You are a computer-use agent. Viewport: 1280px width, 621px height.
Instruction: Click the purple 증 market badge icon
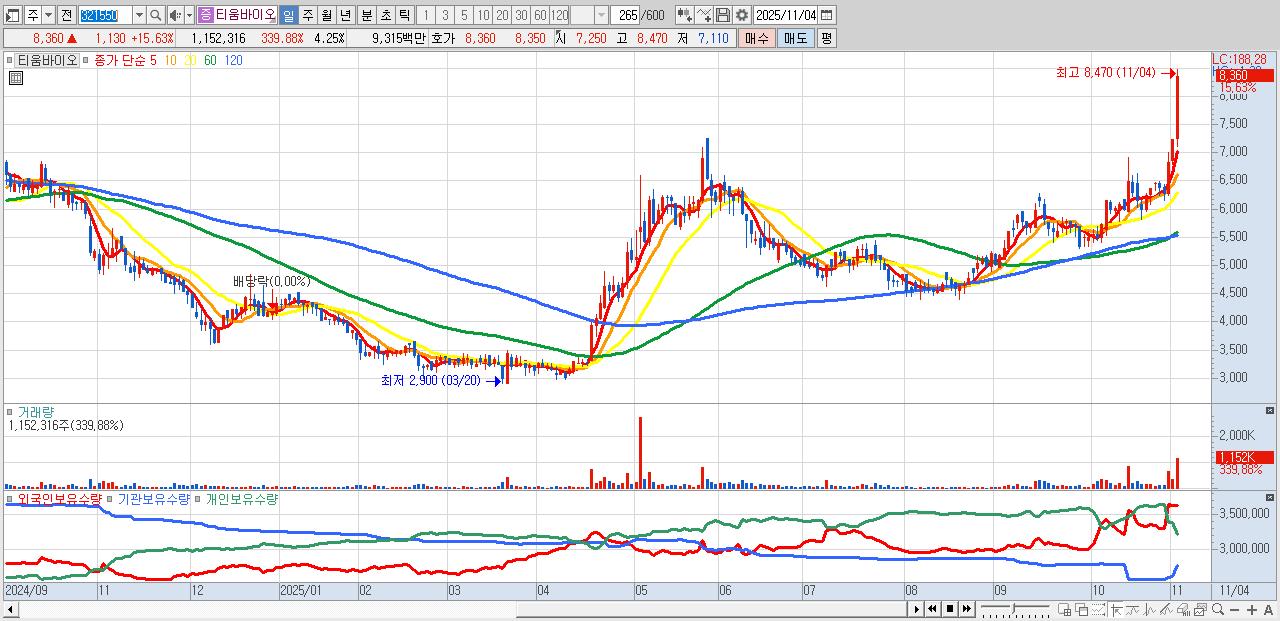click(204, 15)
